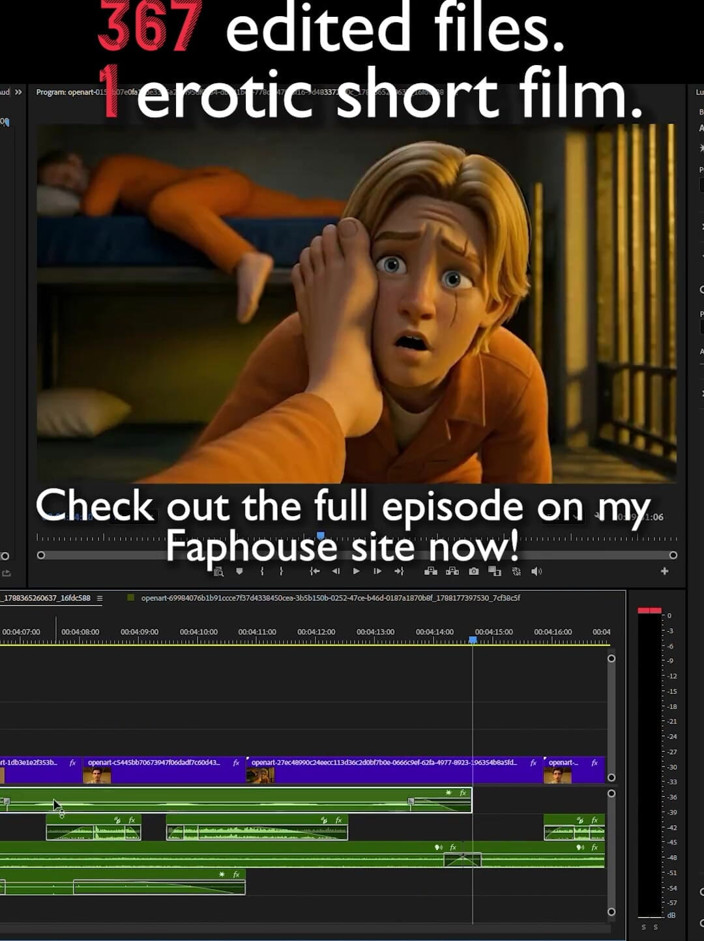704x941 pixels.
Task: Click the audio track vertical zoom bottom handle
Action: 611,912
